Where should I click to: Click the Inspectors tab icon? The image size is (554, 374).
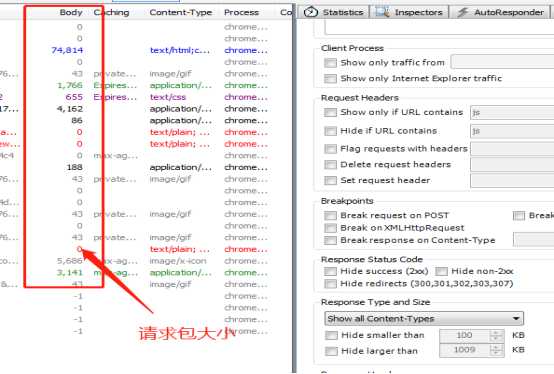383,12
